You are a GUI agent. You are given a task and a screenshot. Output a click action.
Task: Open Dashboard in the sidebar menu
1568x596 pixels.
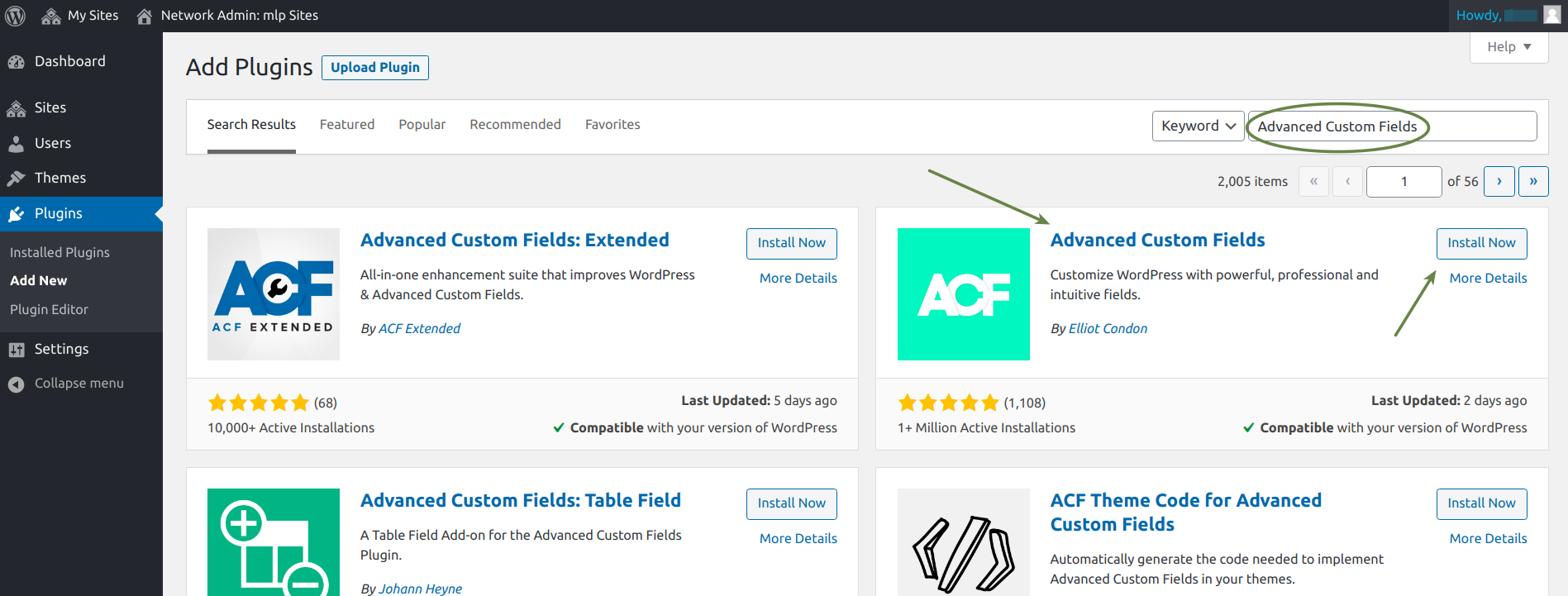(x=70, y=62)
